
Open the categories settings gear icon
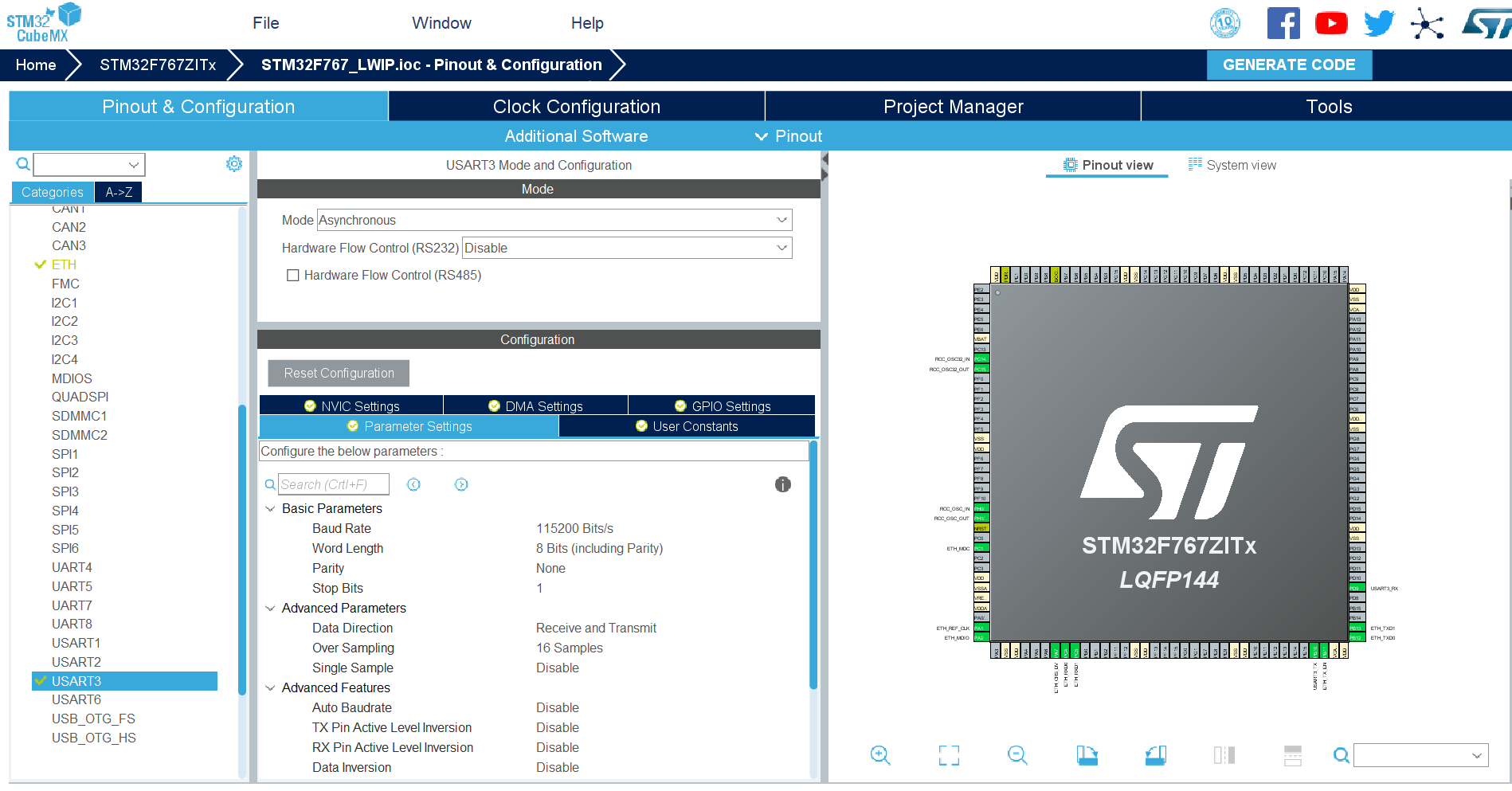click(x=234, y=164)
